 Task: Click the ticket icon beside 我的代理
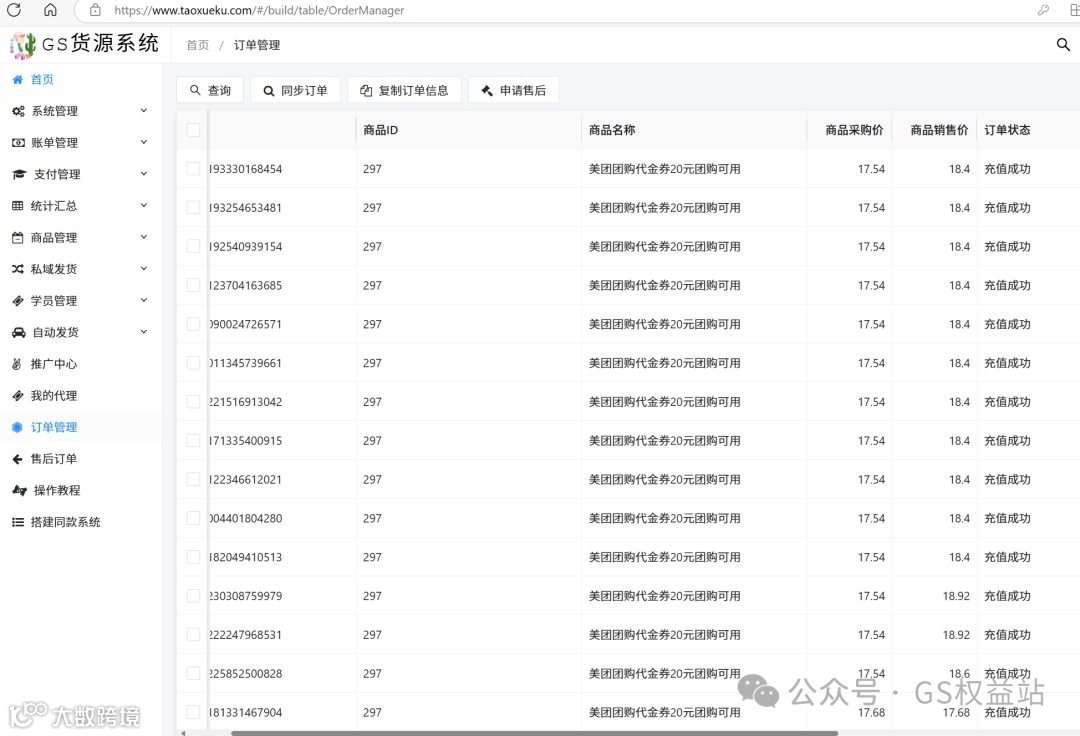coord(18,396)
